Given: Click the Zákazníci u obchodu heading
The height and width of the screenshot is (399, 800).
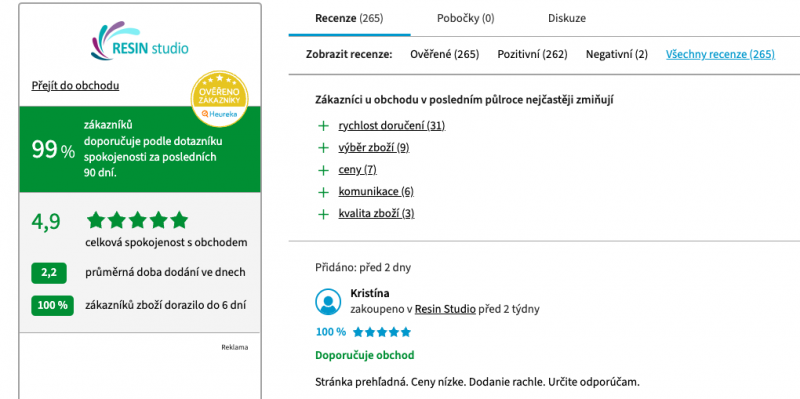Looking at the screenshot, I should pyautogui.click(x=464, y=100).
